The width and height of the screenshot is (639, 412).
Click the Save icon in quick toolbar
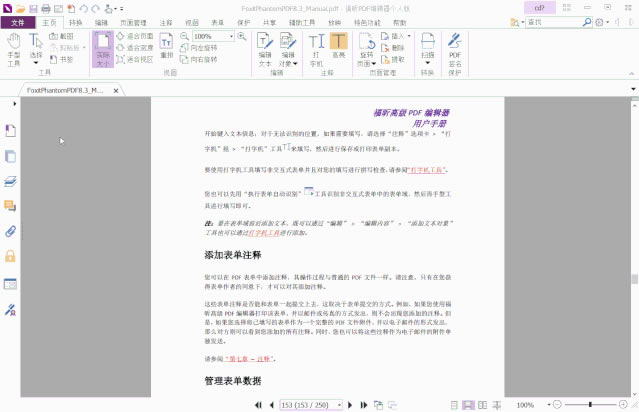click(x=33, y=8)
